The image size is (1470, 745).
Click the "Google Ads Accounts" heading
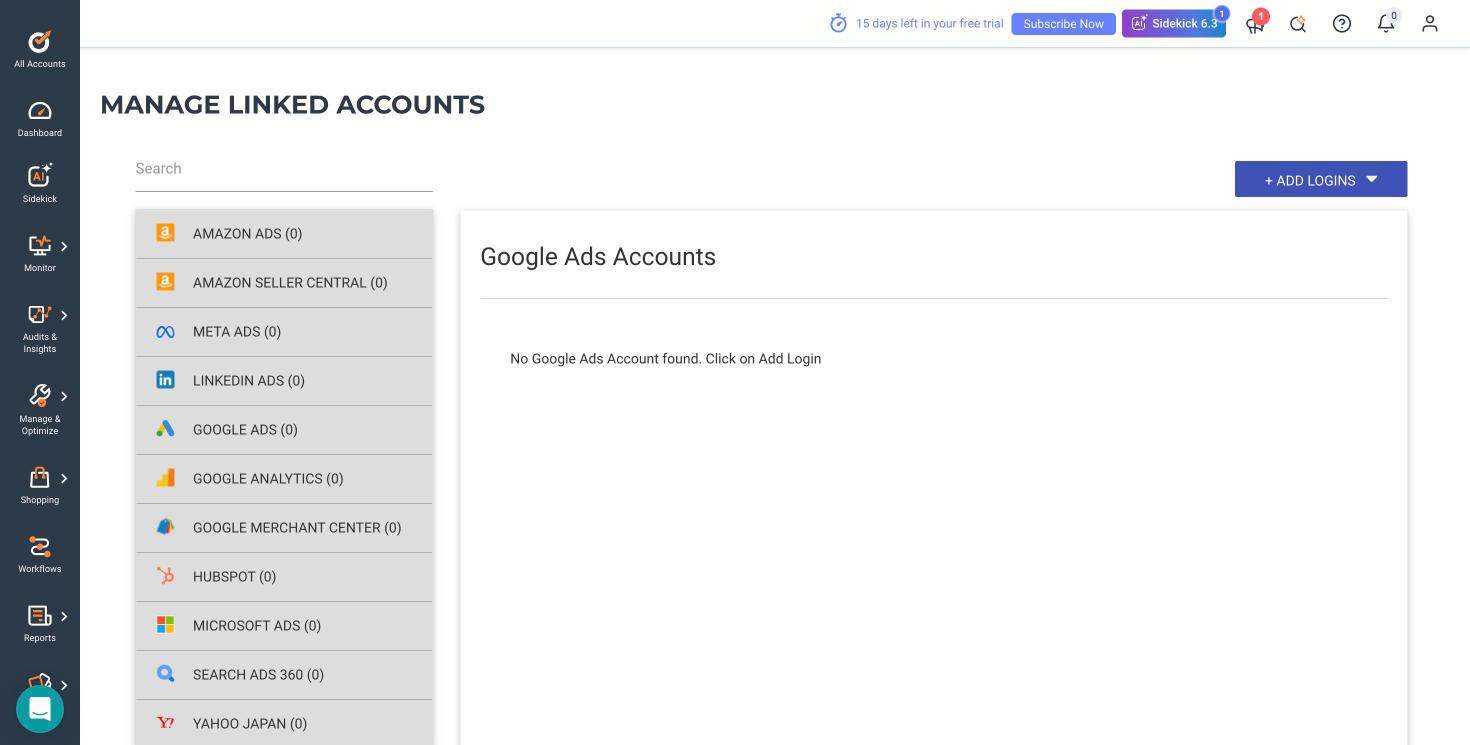[x=598, y=257]
